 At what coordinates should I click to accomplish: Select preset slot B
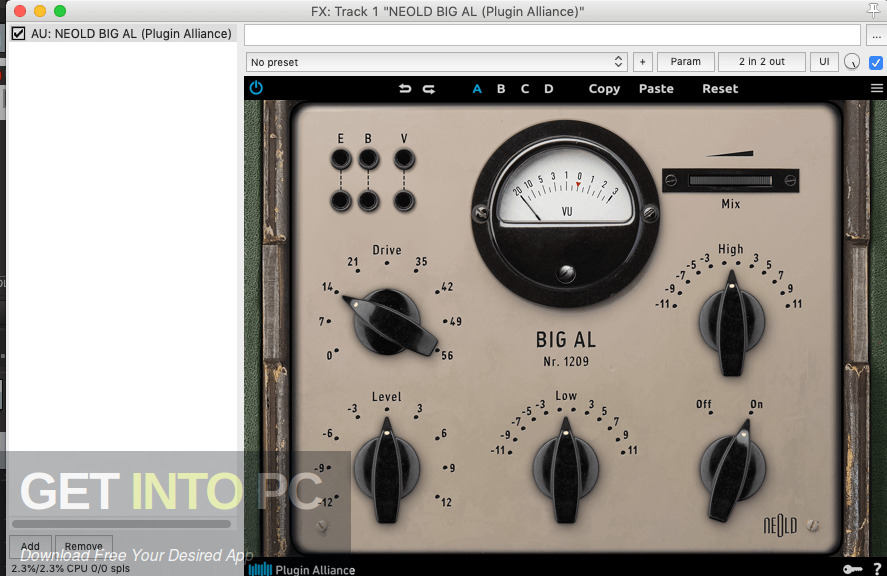point(501,89)
